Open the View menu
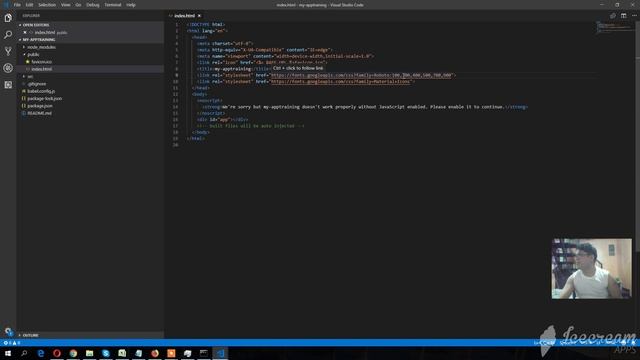This screenshot has height=360, width=640. coord(66,5)
